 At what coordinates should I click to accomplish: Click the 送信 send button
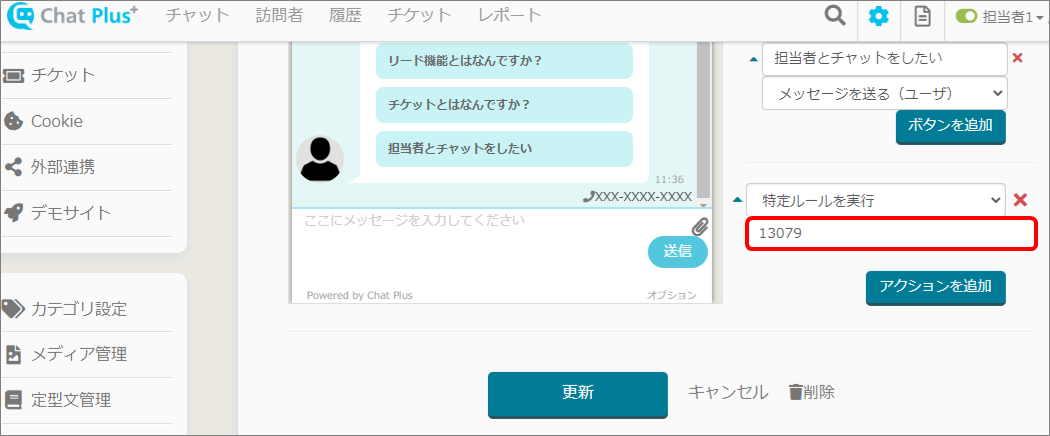tap(678, 252)
